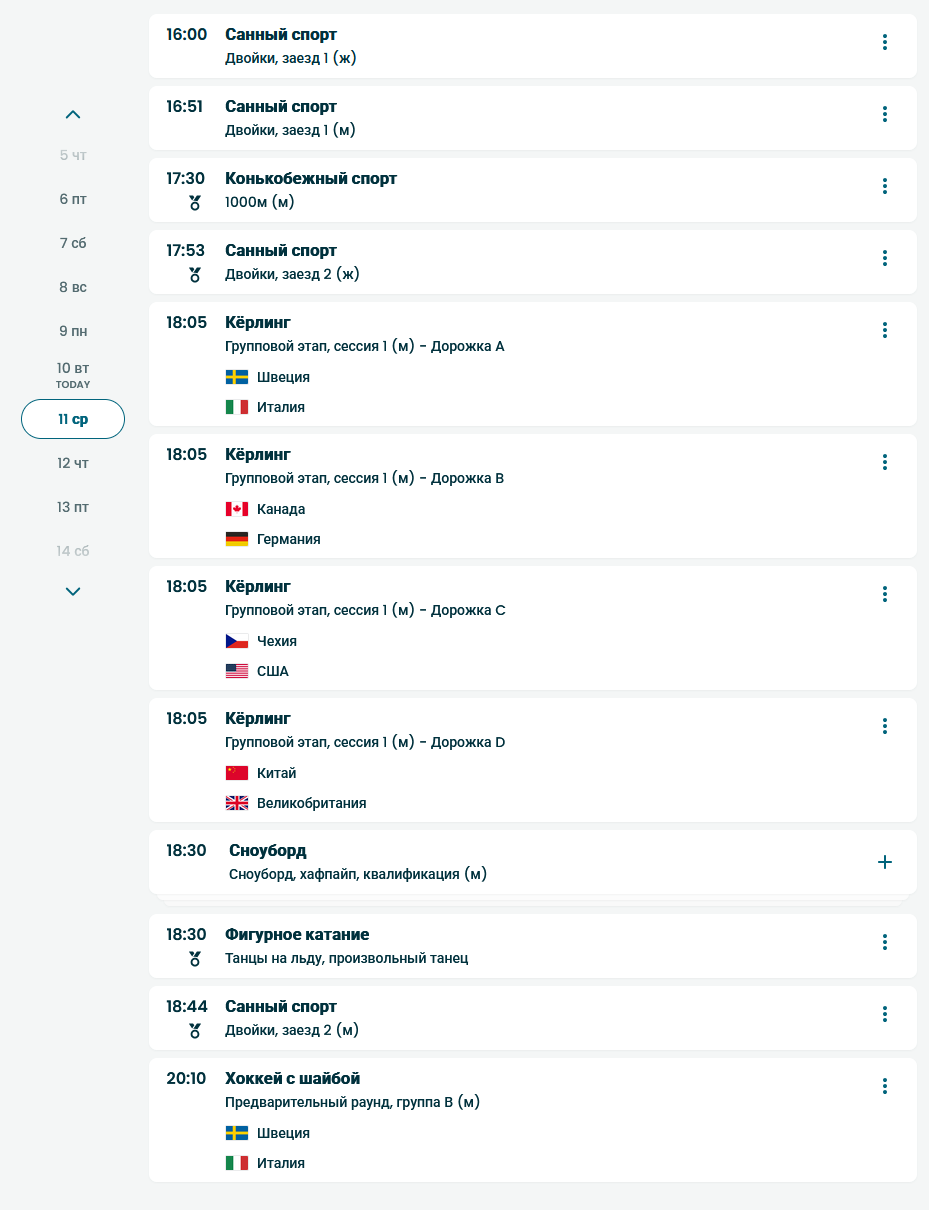The height and width of the screenshot is (1210, 929).
Task: Expand Сноуборд хафпайп квалификация with plus
Action: tap(884, 862)
